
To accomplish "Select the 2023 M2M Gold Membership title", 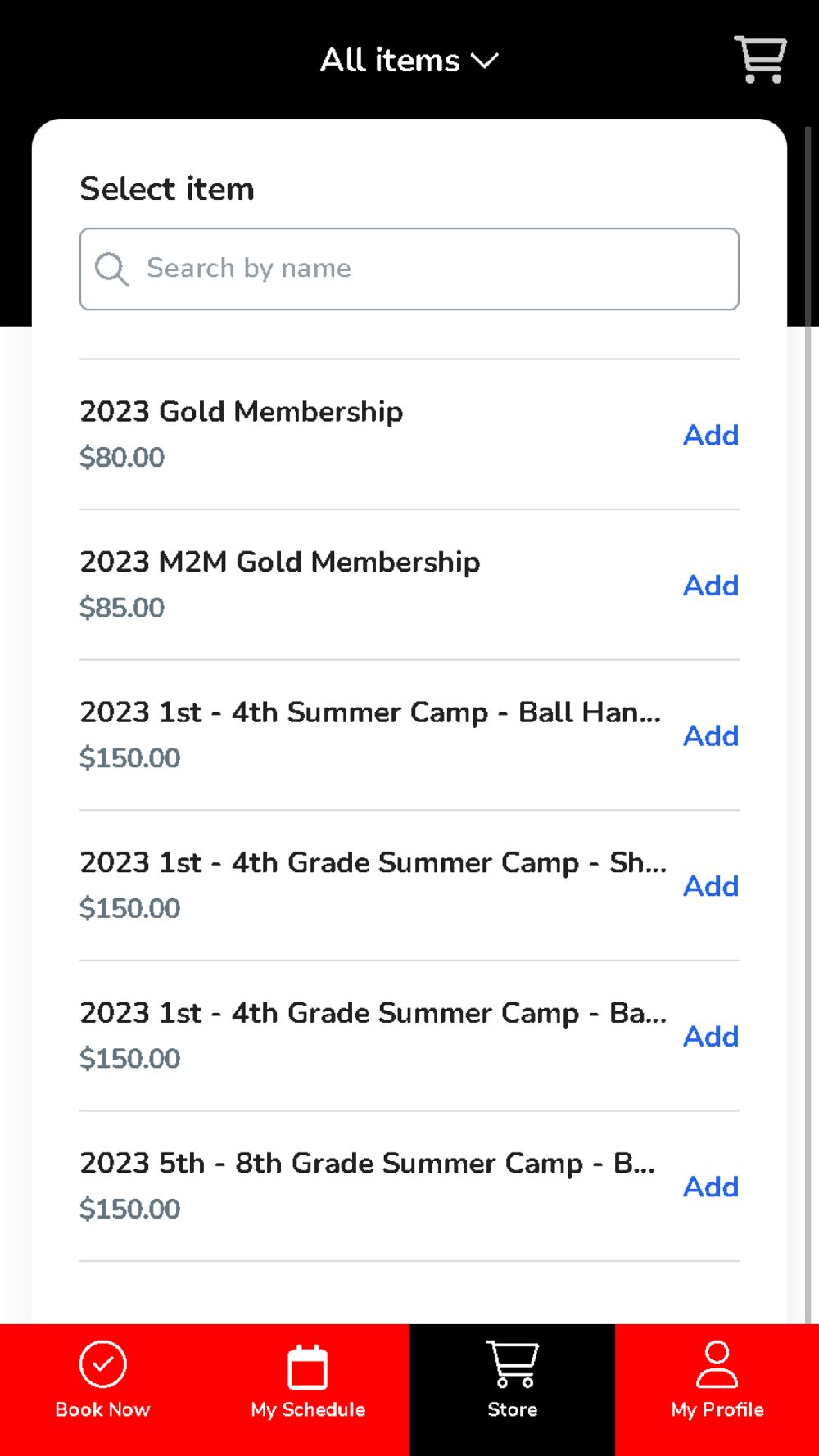I will tap(279, 563).
